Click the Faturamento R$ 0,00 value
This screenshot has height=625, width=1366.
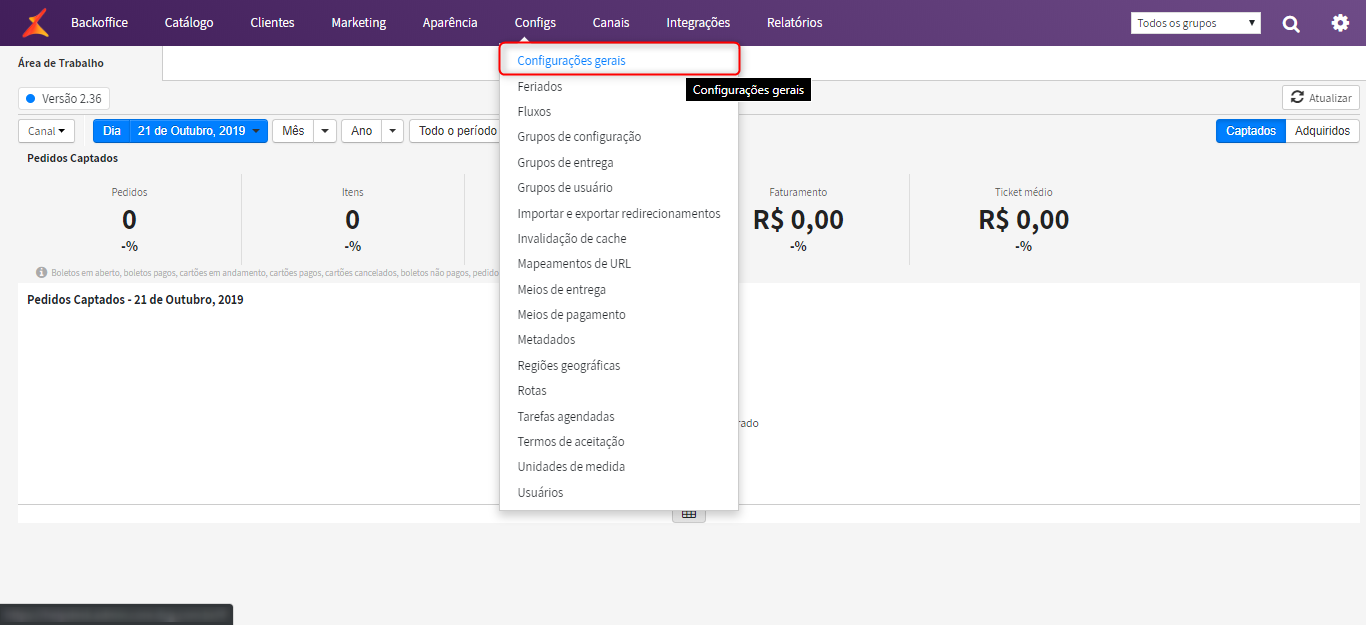point(798,220)
